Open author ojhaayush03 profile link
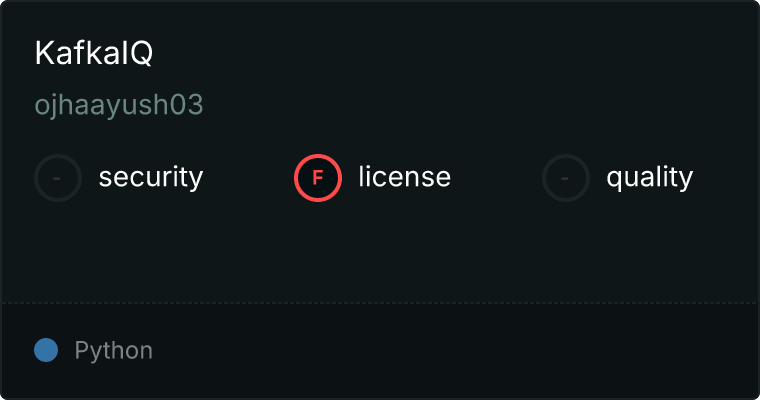 tap(119, 105)
